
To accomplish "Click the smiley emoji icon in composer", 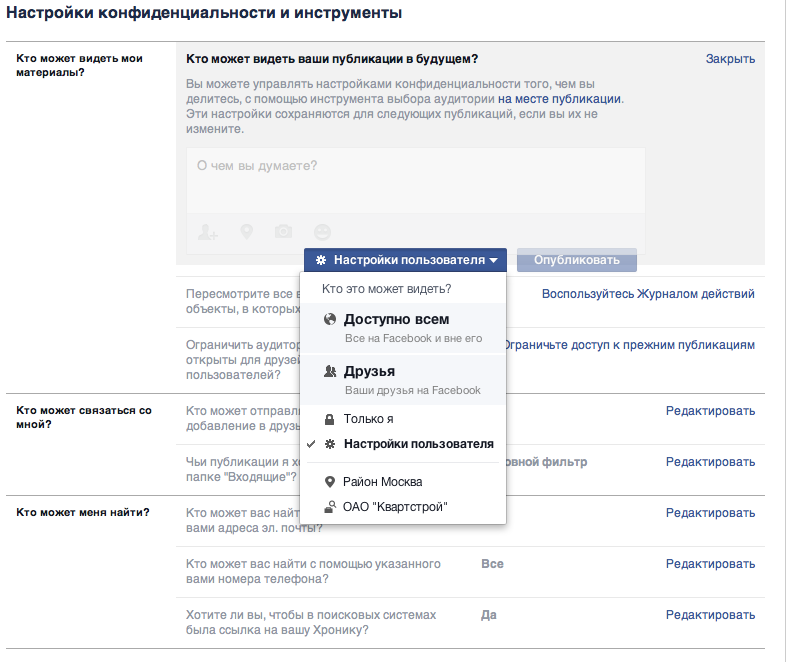I will 322,232.
